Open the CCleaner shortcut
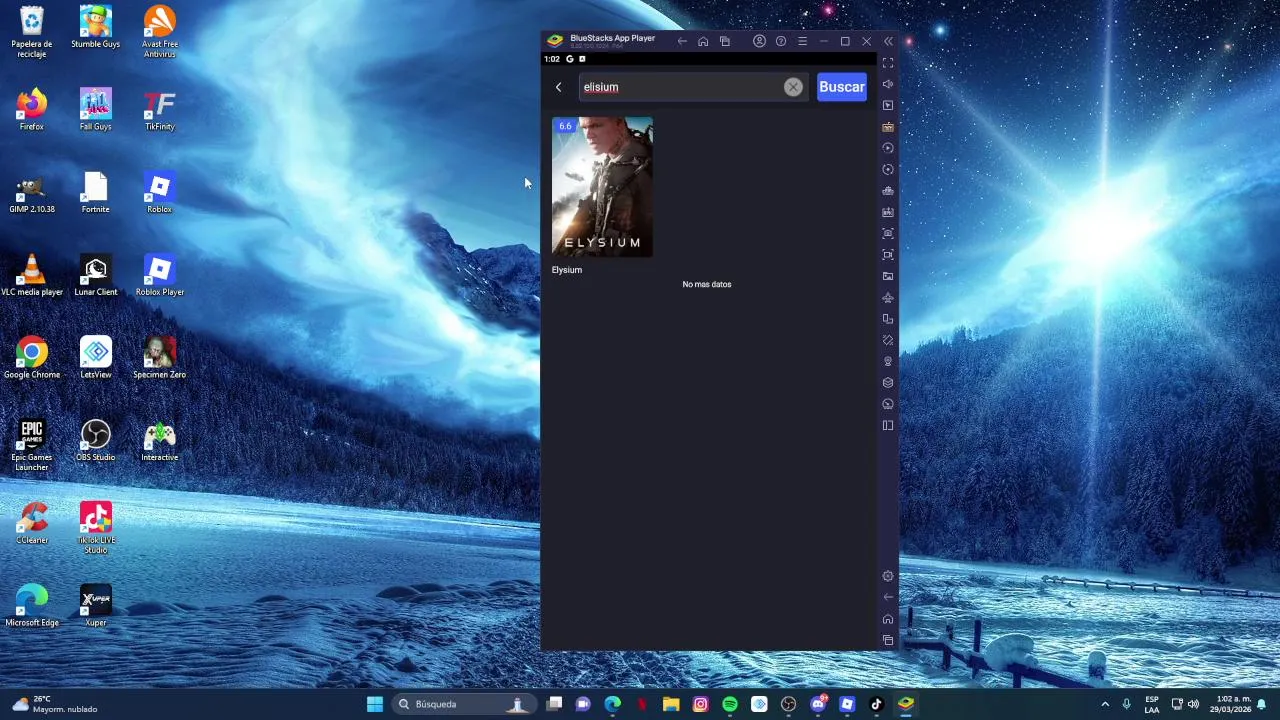 [32, 524]
